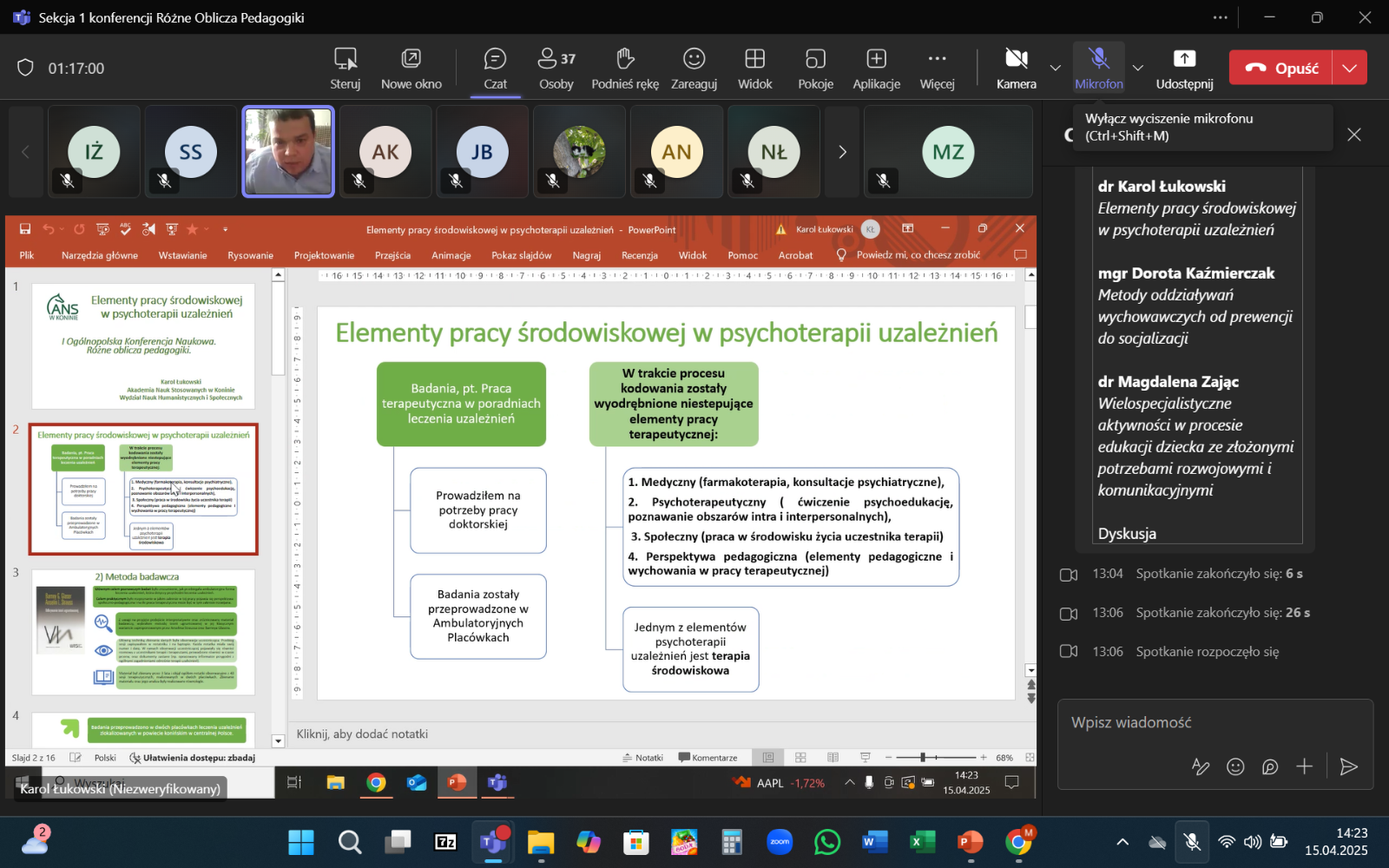Open dropdown next to Opuść button
The width and height of the screenshot is (1389, 868).
click(x=1350, y=68)
